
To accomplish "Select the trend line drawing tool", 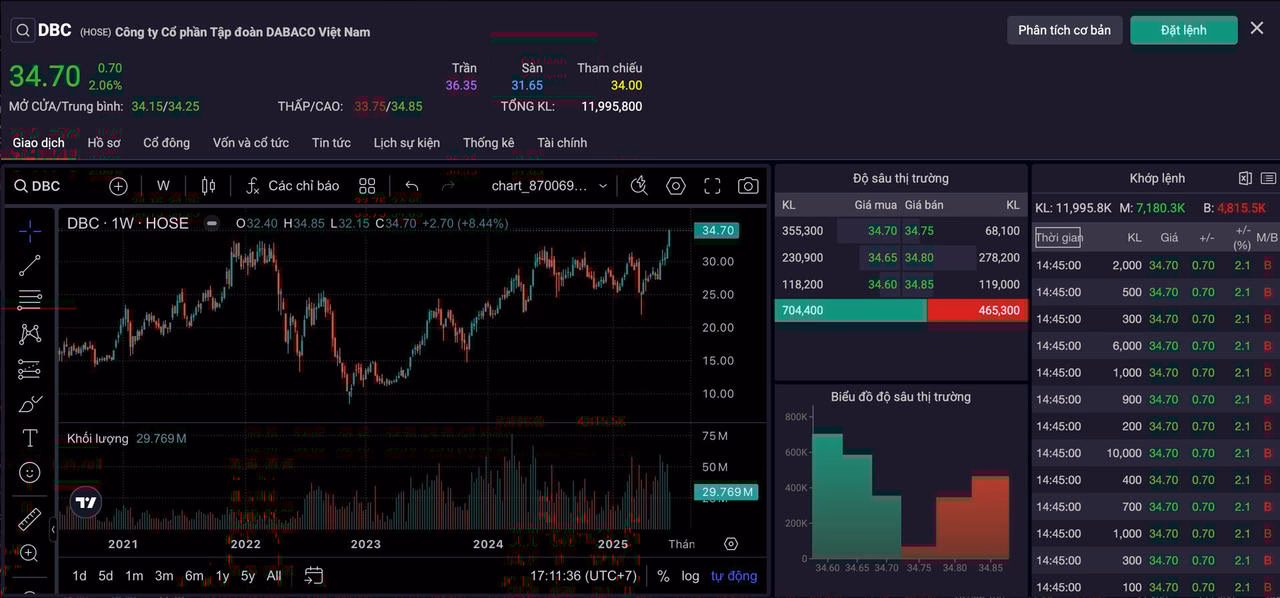I will (30, 265).
